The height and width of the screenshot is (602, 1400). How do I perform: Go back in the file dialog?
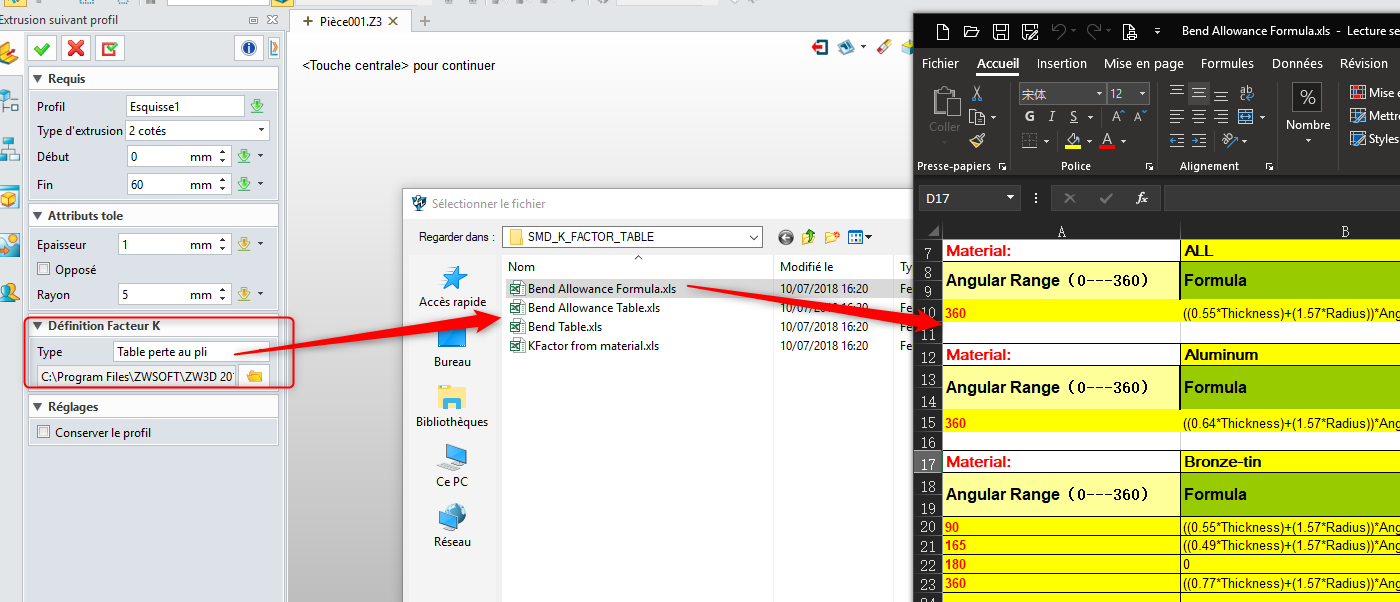point(785,237)
